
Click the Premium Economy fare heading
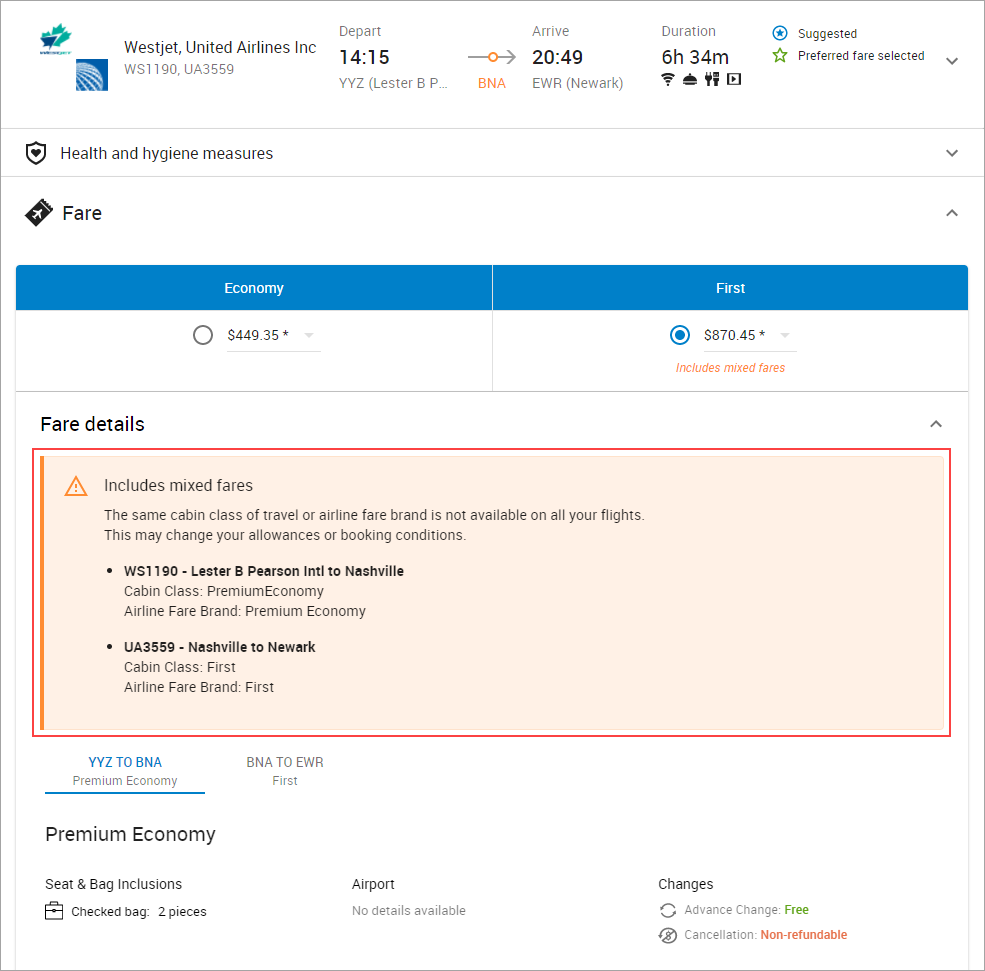point(131,835)
